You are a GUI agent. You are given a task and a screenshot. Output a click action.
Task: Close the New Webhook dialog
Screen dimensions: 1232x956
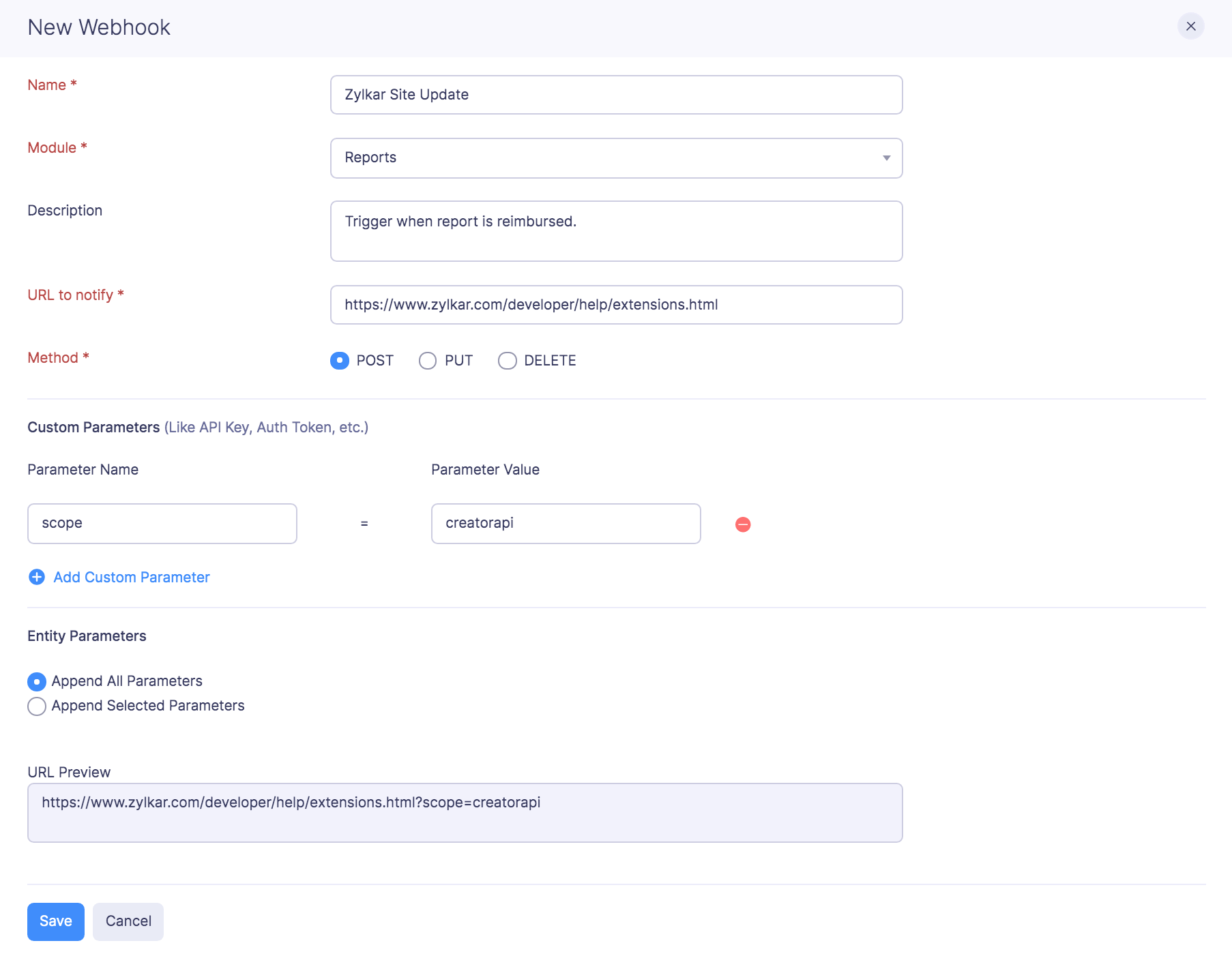pos(1190,27)
